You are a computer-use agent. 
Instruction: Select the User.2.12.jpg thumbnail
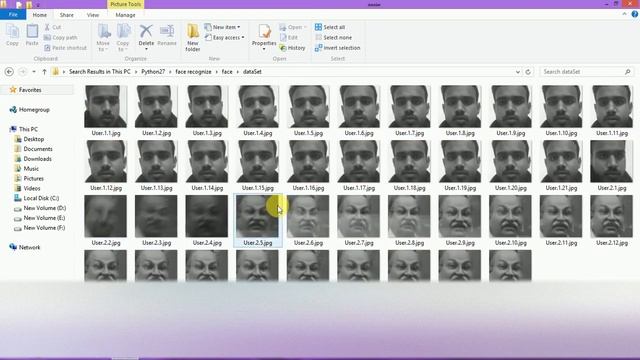pyautogui.click(x=612, y=216)
